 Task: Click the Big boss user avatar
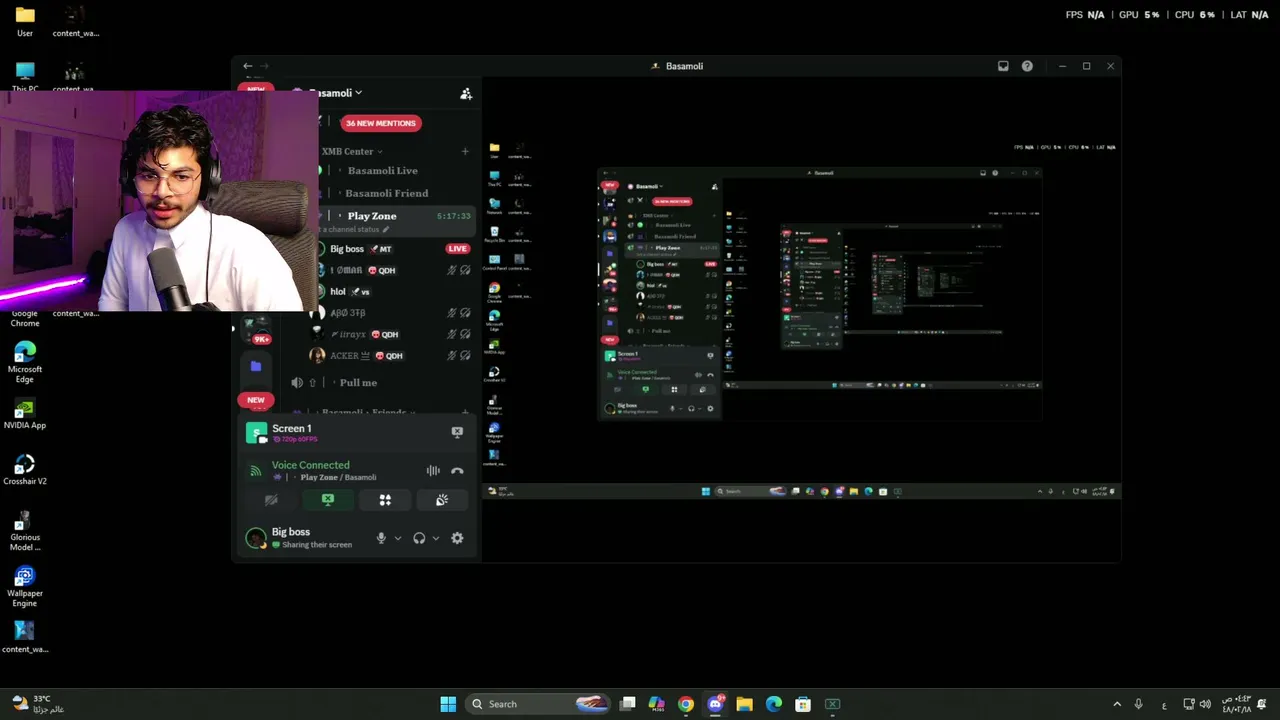click(x=256, y=538)
